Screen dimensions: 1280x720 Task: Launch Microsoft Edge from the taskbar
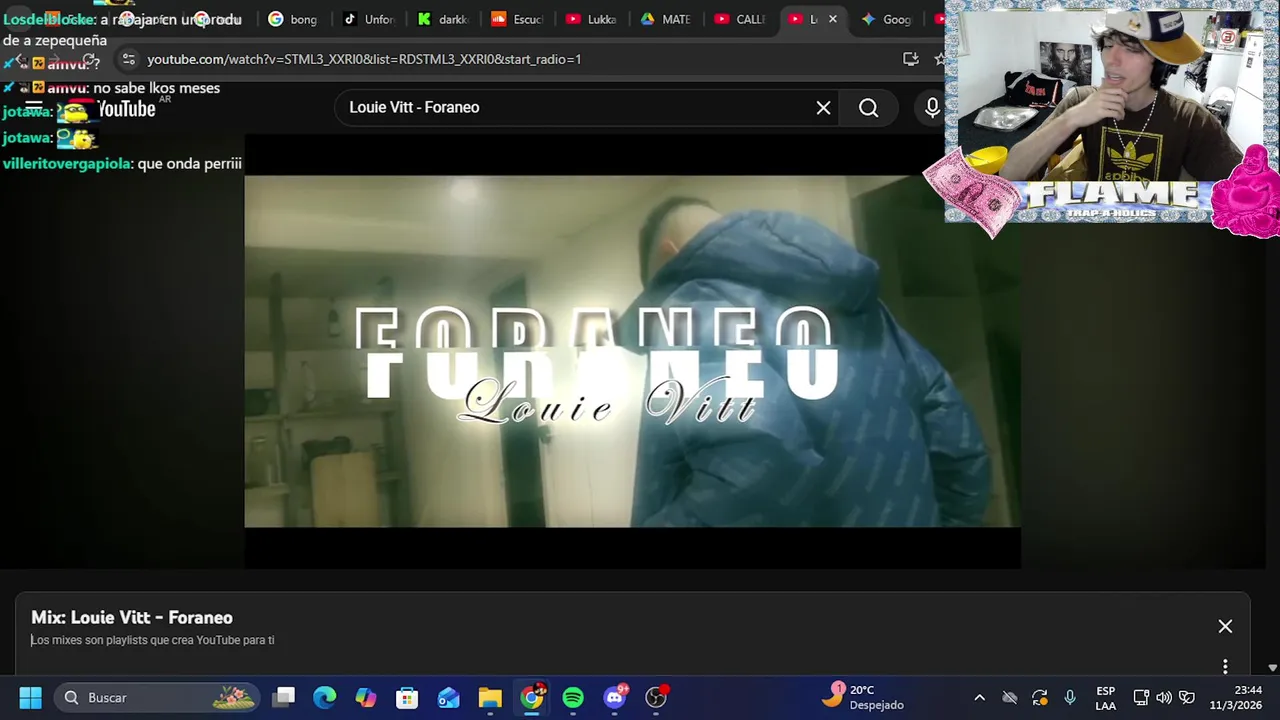coord(325,697)
